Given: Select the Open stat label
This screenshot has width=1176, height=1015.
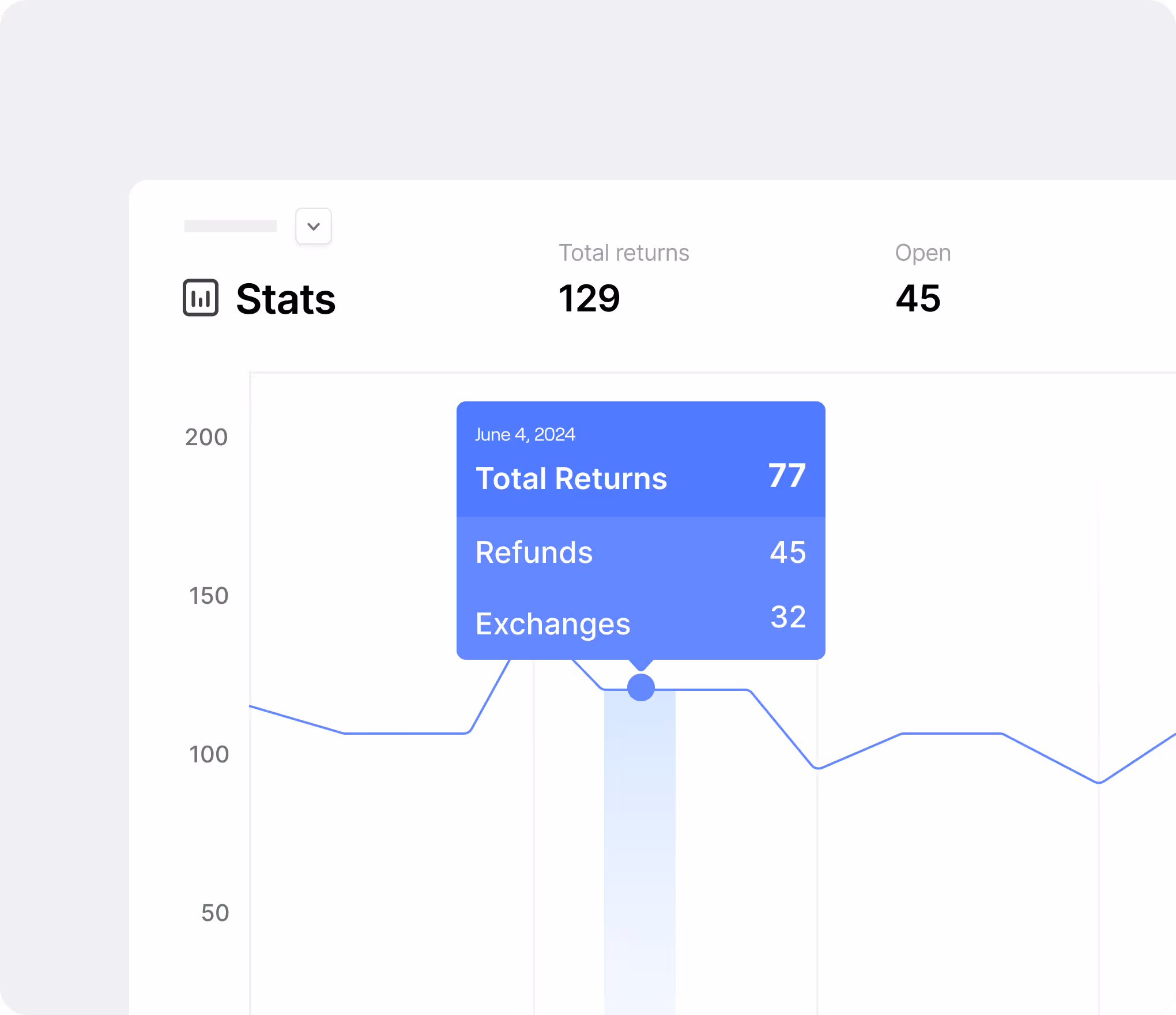Looking at the screenshot, I should pos(922,253).
